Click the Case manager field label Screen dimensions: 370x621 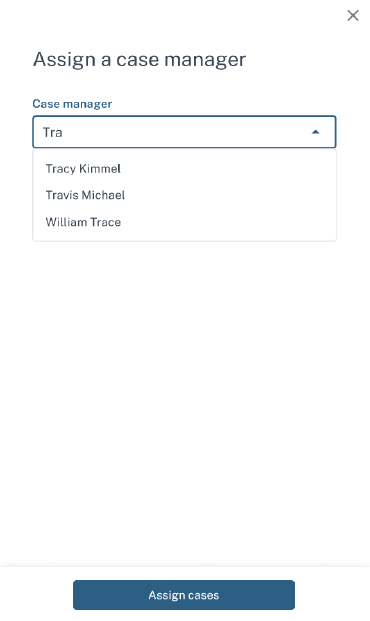[72, 104]
